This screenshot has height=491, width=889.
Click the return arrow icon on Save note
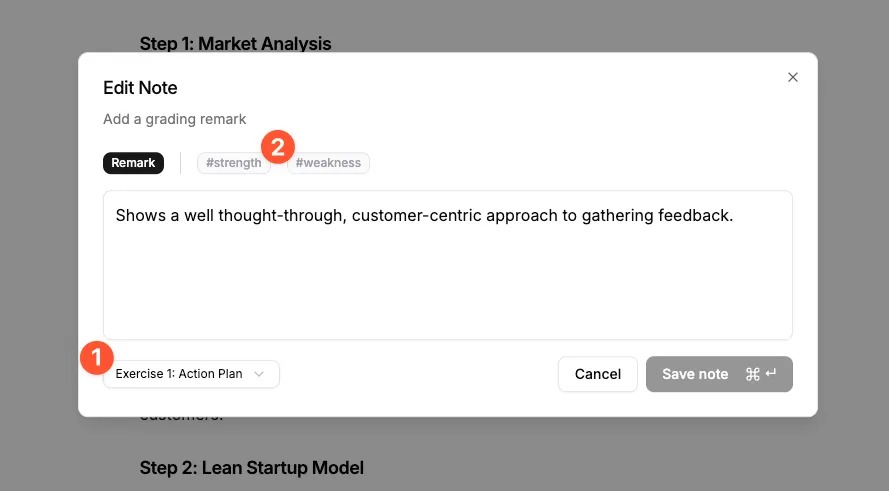(x=771, y=374)
